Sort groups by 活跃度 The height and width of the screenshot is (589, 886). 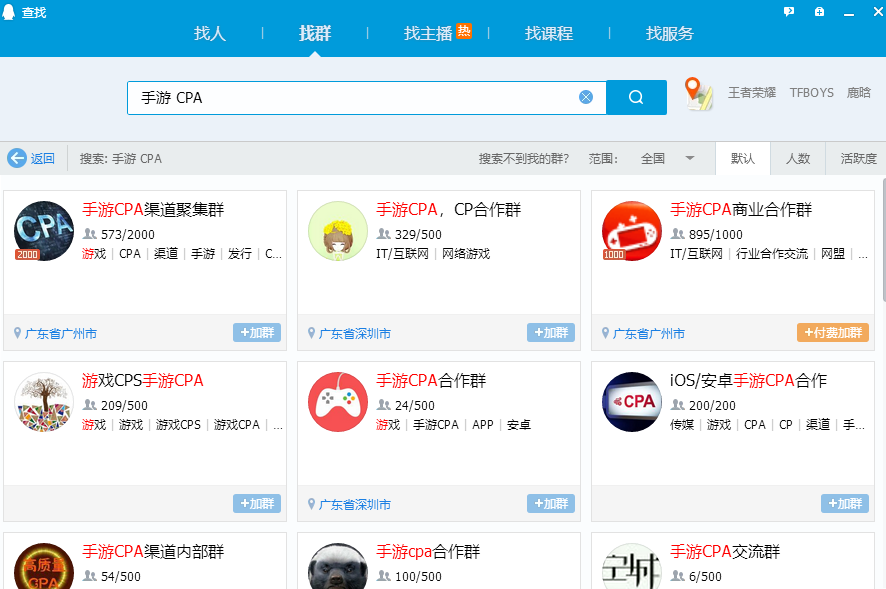(x=856, y=158)
